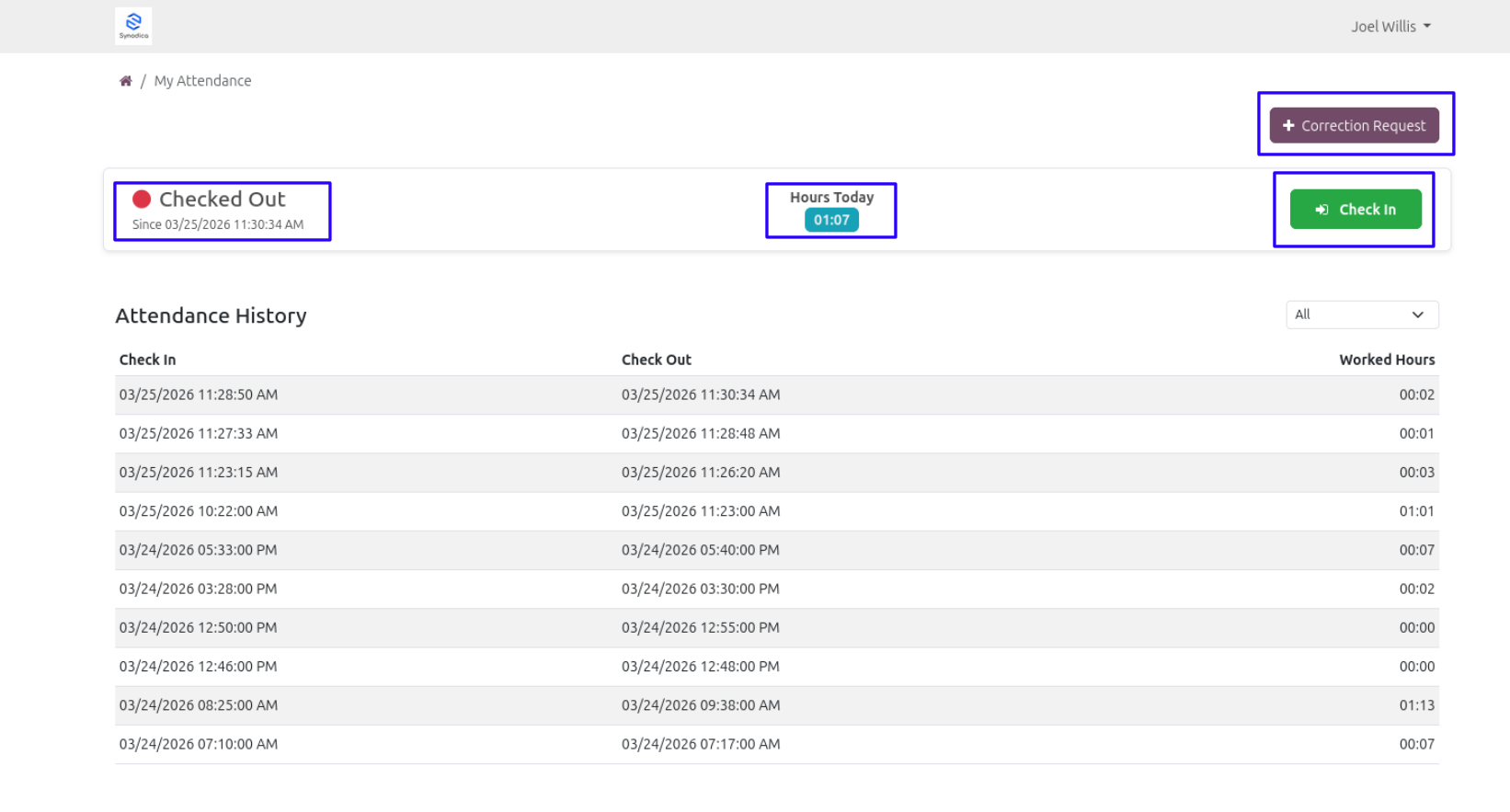
Task: Select the row checked in 10:22:00 AM
Action: tap(777, 511)
